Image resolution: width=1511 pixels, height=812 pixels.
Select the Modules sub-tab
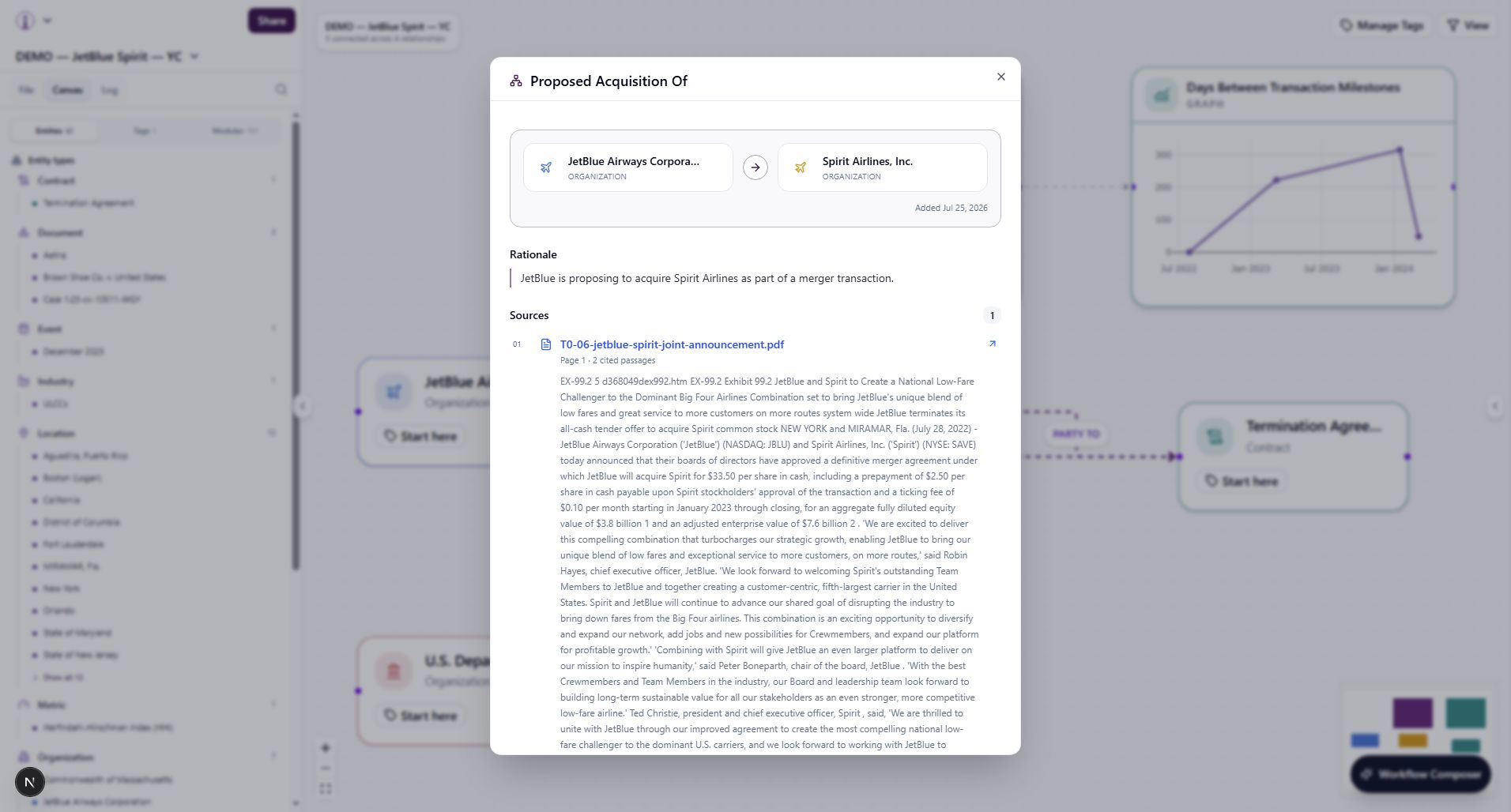coord(234,131)
